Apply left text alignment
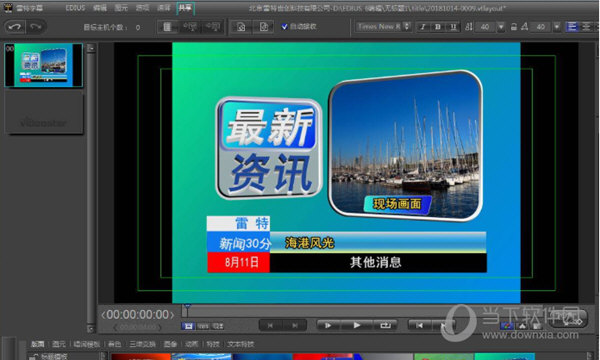 [x=572, y=27]
